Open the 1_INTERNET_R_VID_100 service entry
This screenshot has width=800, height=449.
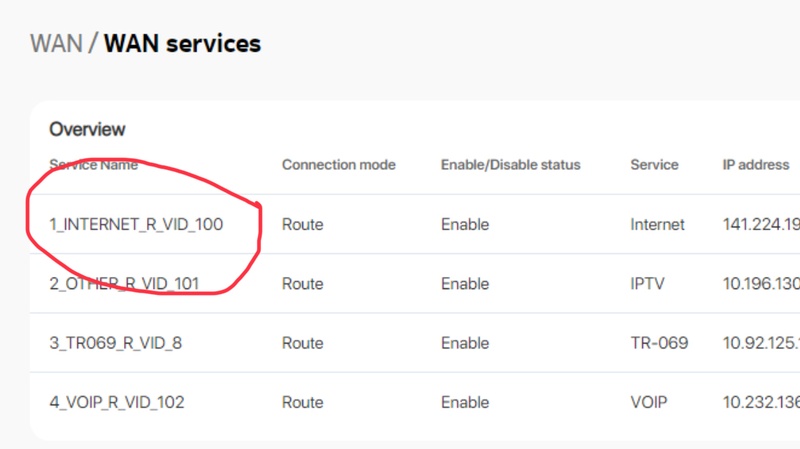[x=137, y=224]
